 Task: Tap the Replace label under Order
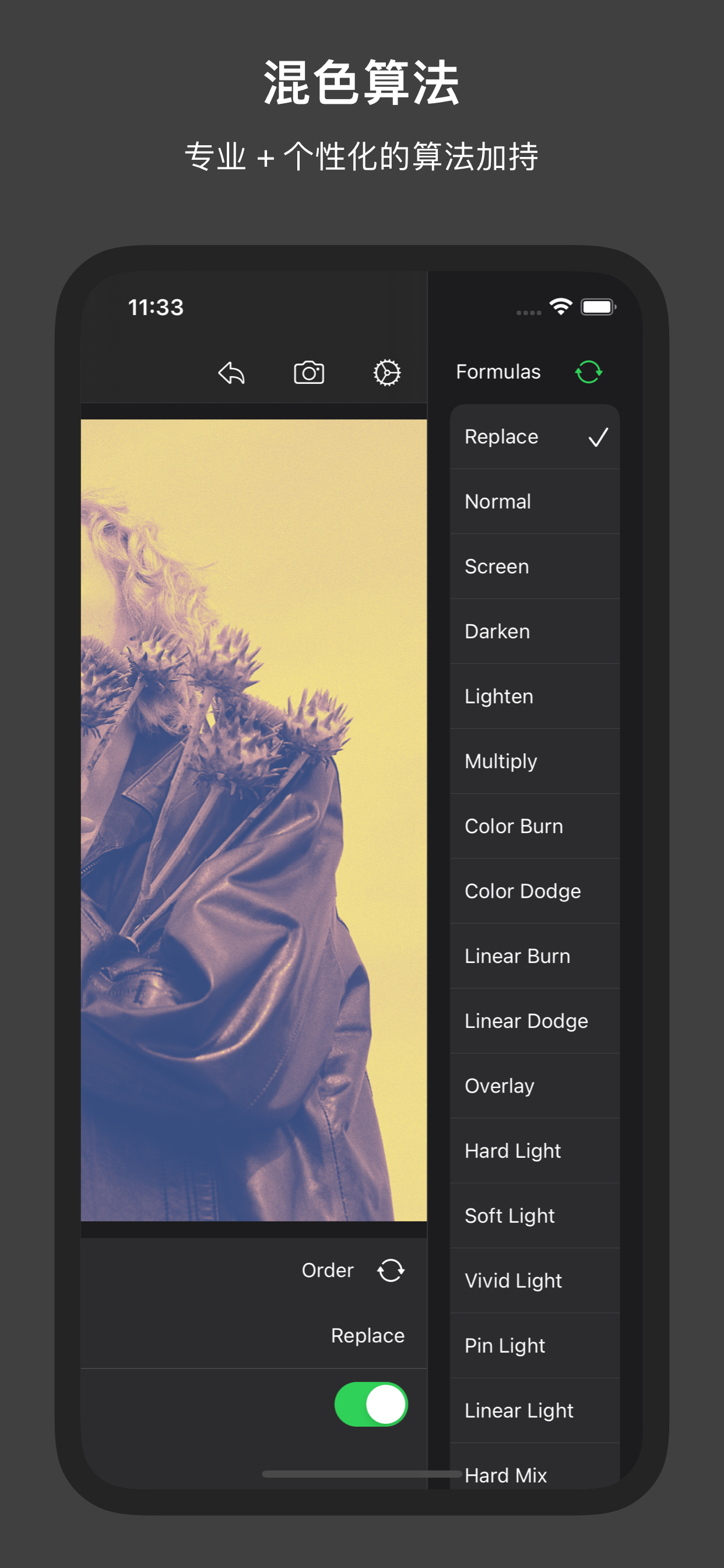coord(367,1335)
